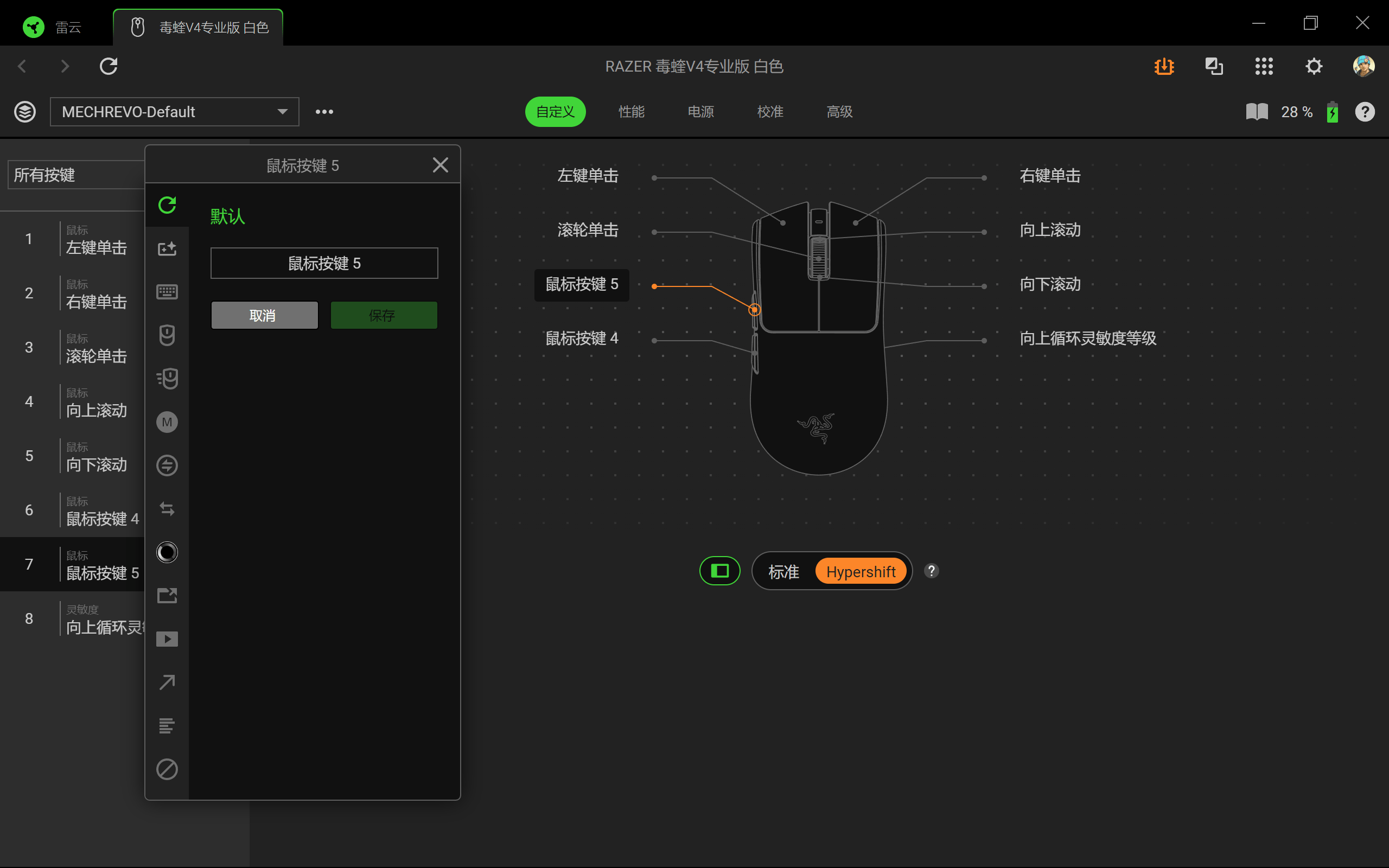This screenshot has width=1389, height=868.
Task: Select the macro M icon
Action: [x=167, y=422]
